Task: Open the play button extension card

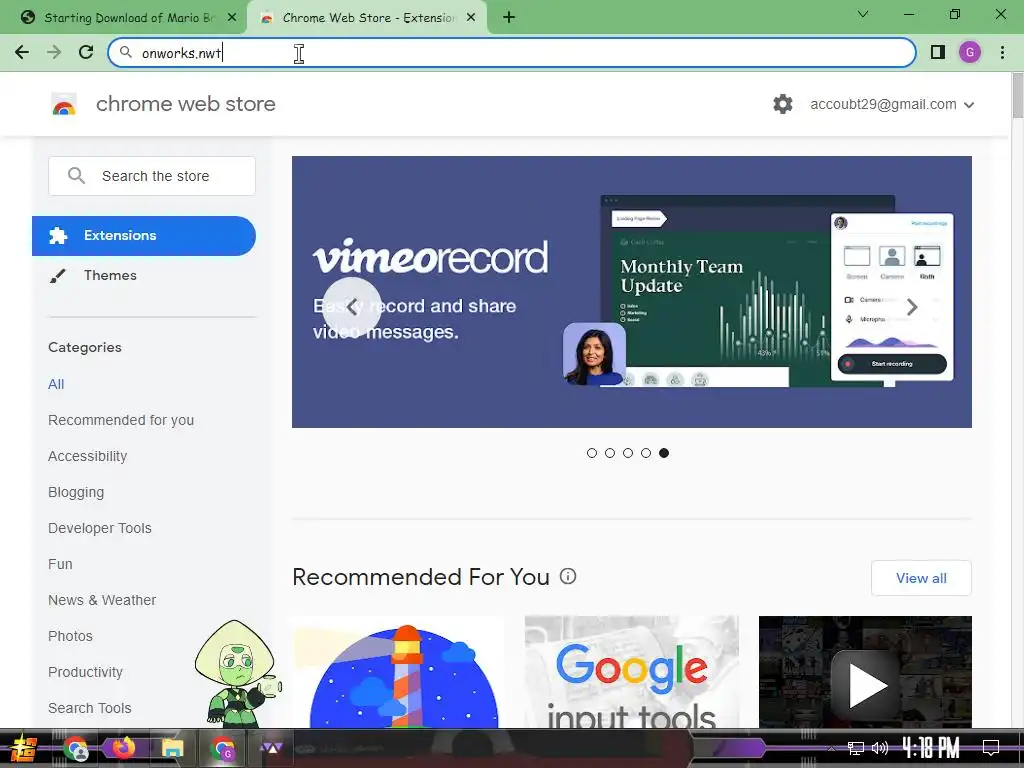Action: [x=865, y=672]
